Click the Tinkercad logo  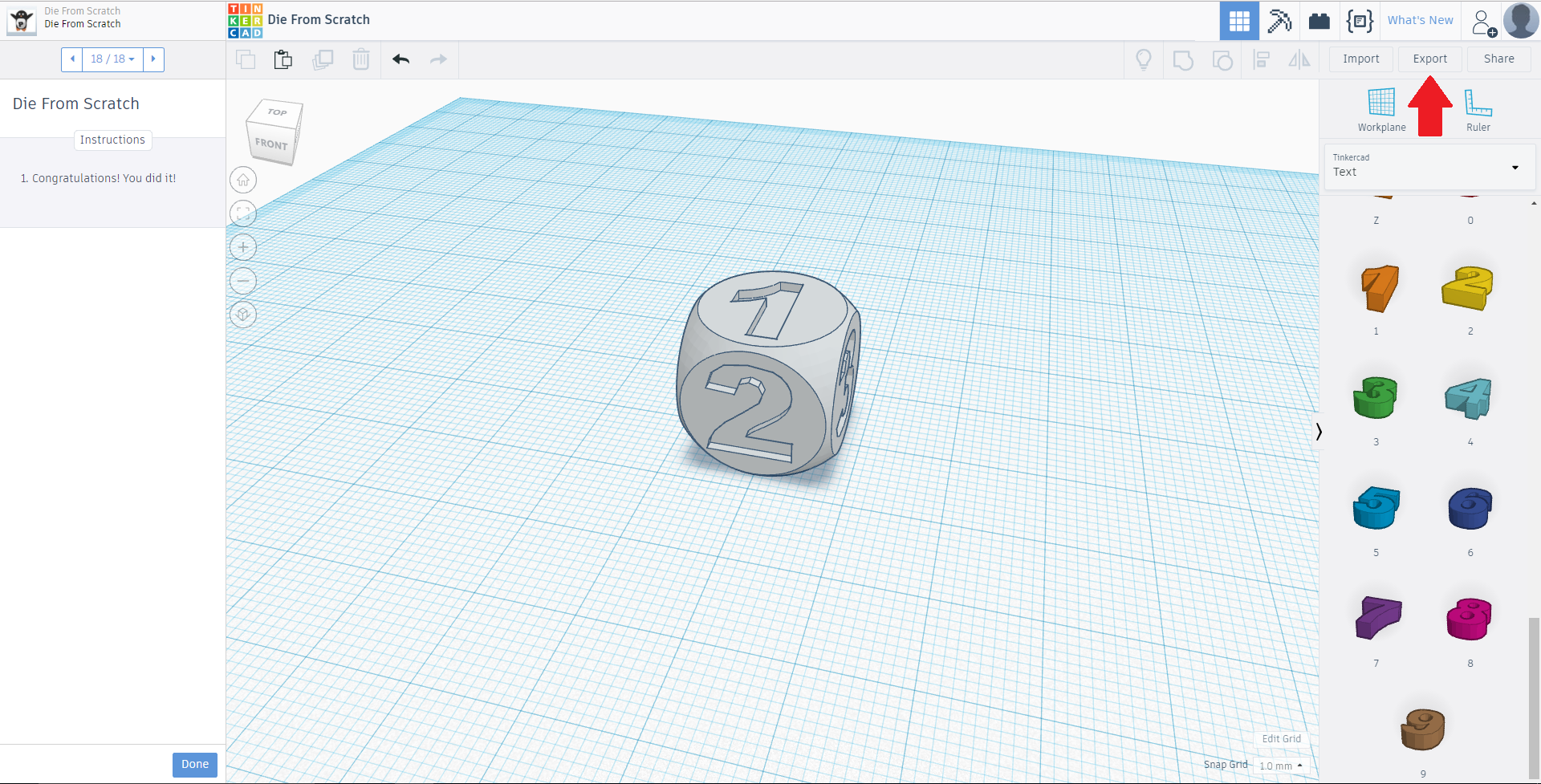tap(245, 20)
